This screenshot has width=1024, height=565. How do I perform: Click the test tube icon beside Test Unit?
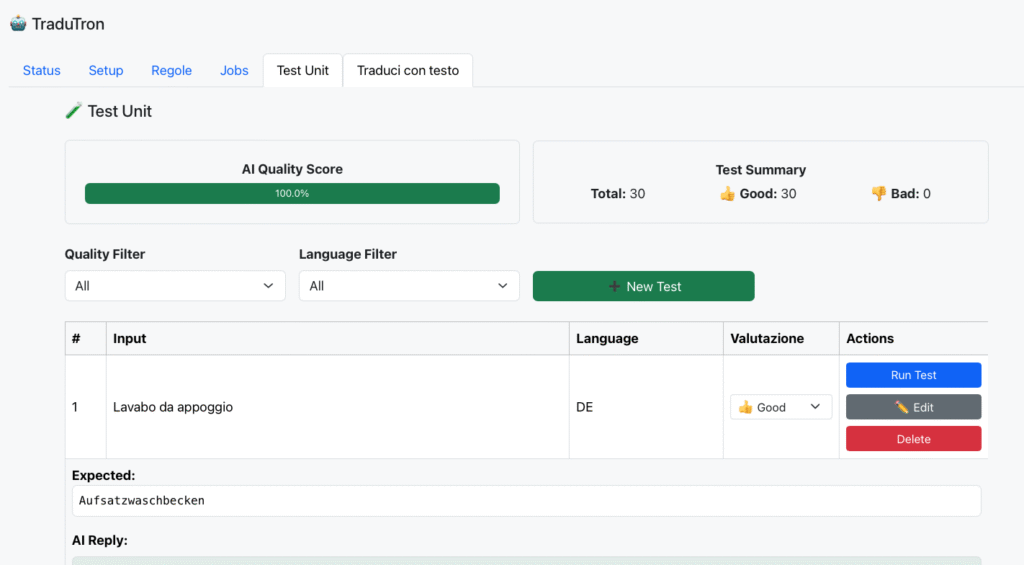73,111
